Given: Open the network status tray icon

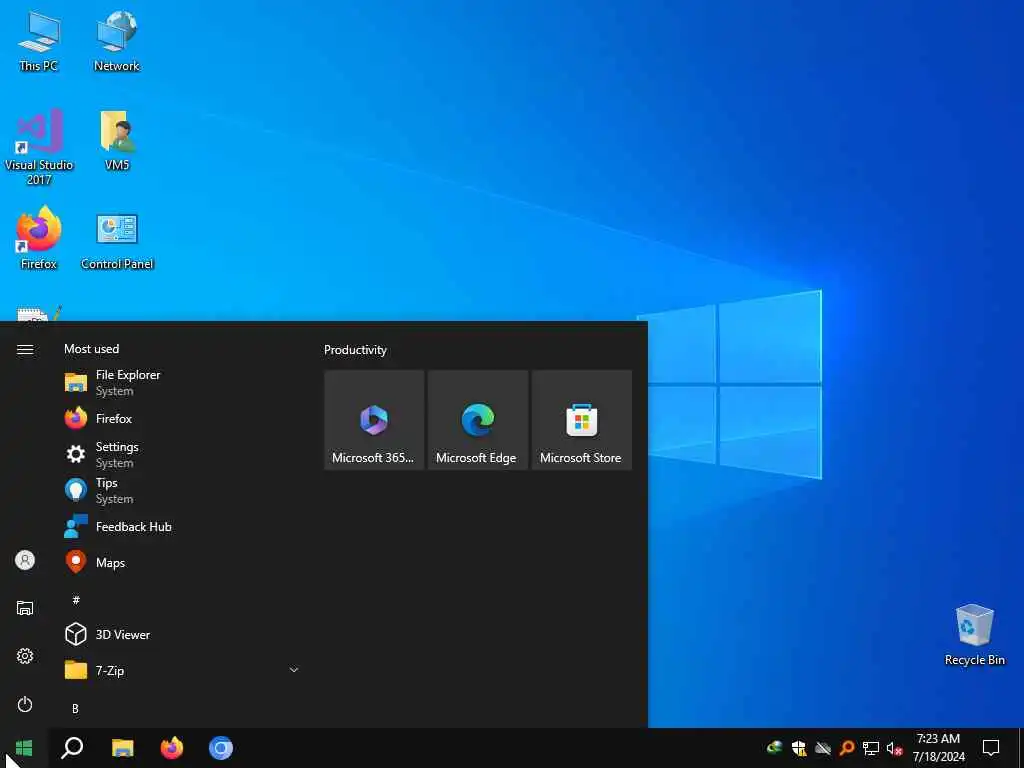Looking at the screenshot, I should (x=871, y=748).
